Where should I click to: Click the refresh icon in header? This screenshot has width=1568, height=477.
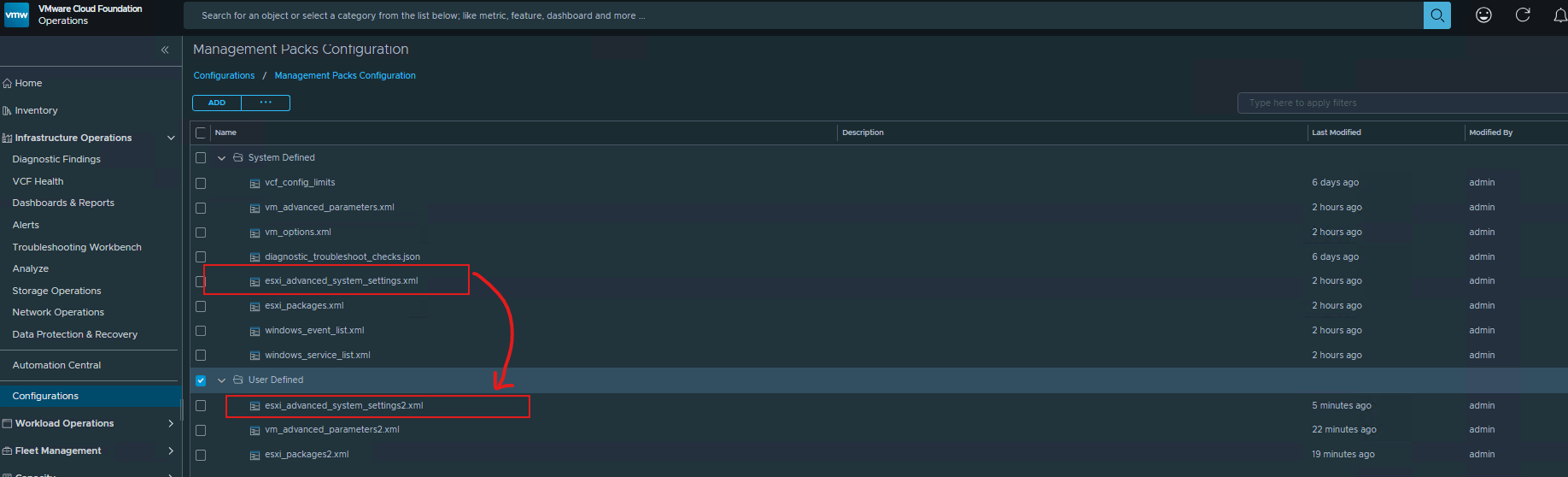tap(1523, 15)
